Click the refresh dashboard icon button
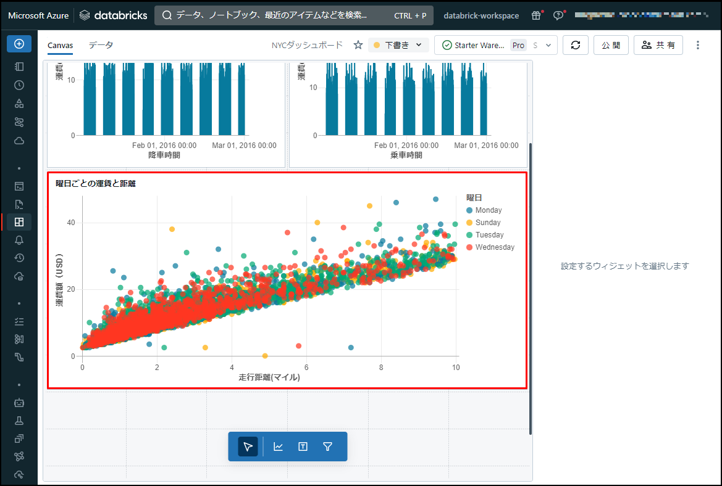This screenshot has height=486, width=722. point(575,45)
